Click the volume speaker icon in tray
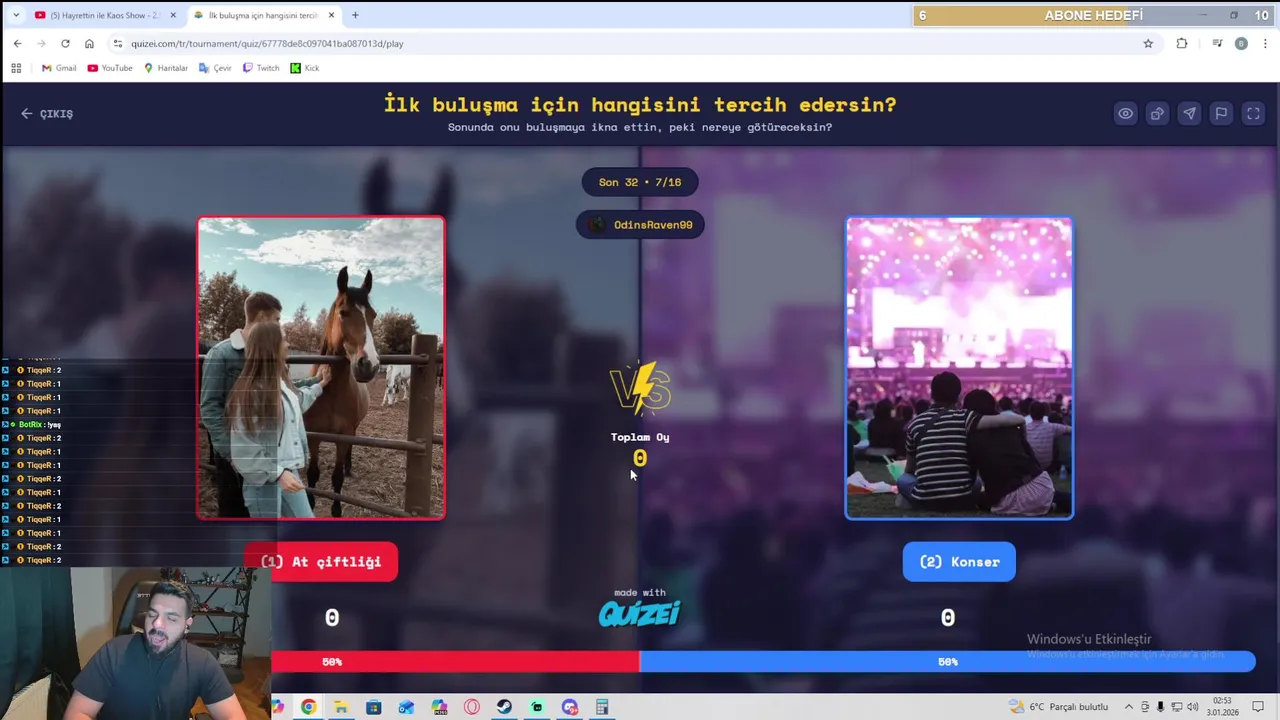Viewport: 1280px width, 720px height. click(x=1192, y=707)
